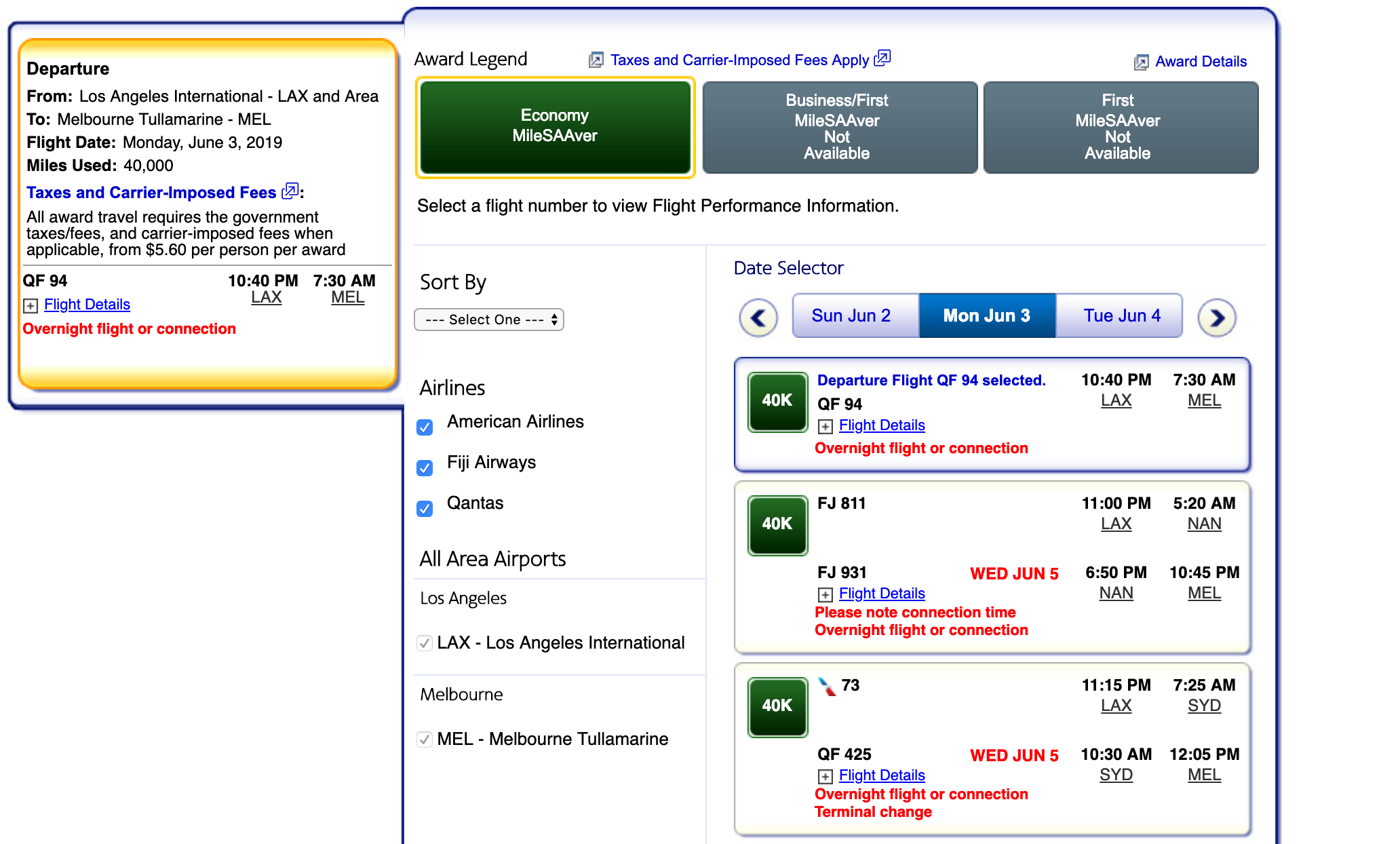Click the popup icon beside Award Details
The height and width of the screenshot is (844, 1400).
[x=1141, y=62]
